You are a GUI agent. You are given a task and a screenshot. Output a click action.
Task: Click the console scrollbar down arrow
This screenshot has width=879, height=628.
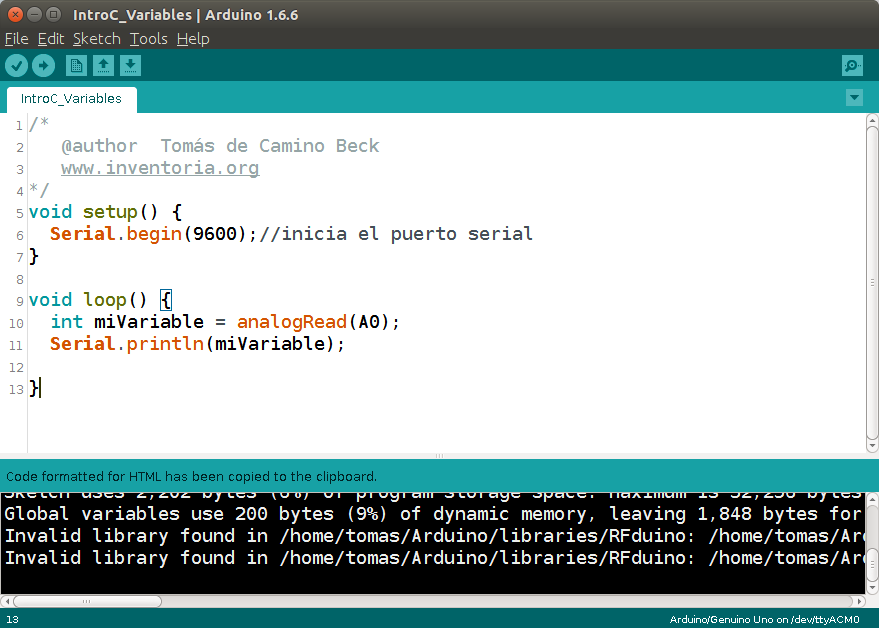872,589
